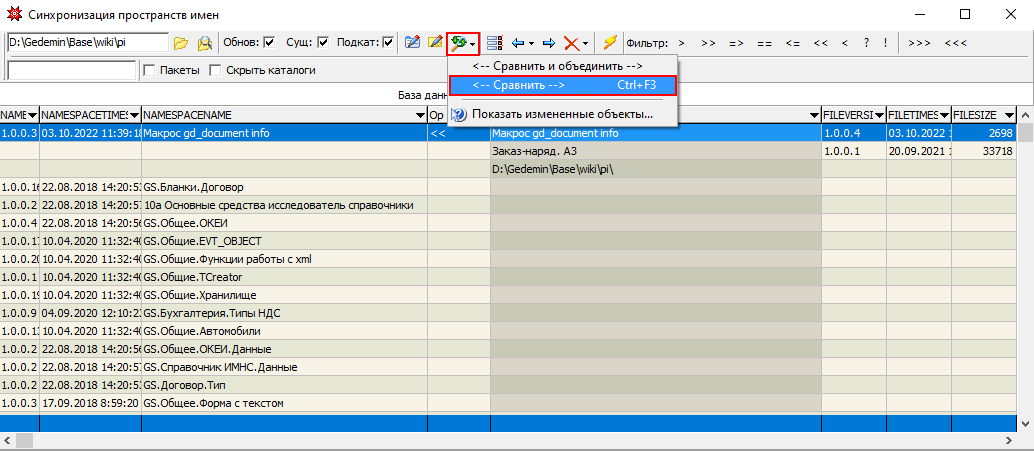Click the red X delete icon
This screenshot has height=451, width=1034.
point(570,43)
